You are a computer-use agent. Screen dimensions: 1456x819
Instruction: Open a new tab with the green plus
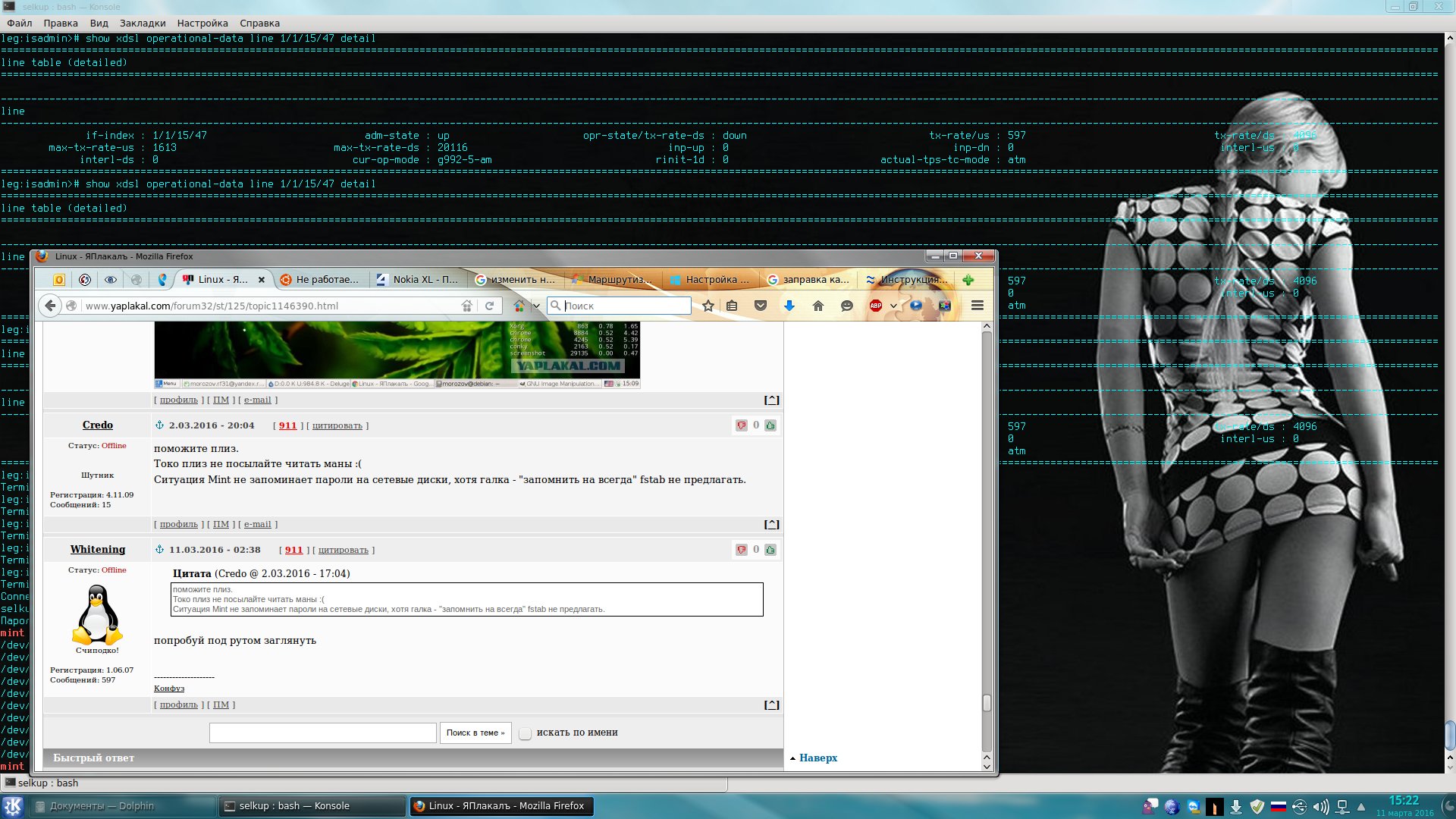(x=968, y=280)
